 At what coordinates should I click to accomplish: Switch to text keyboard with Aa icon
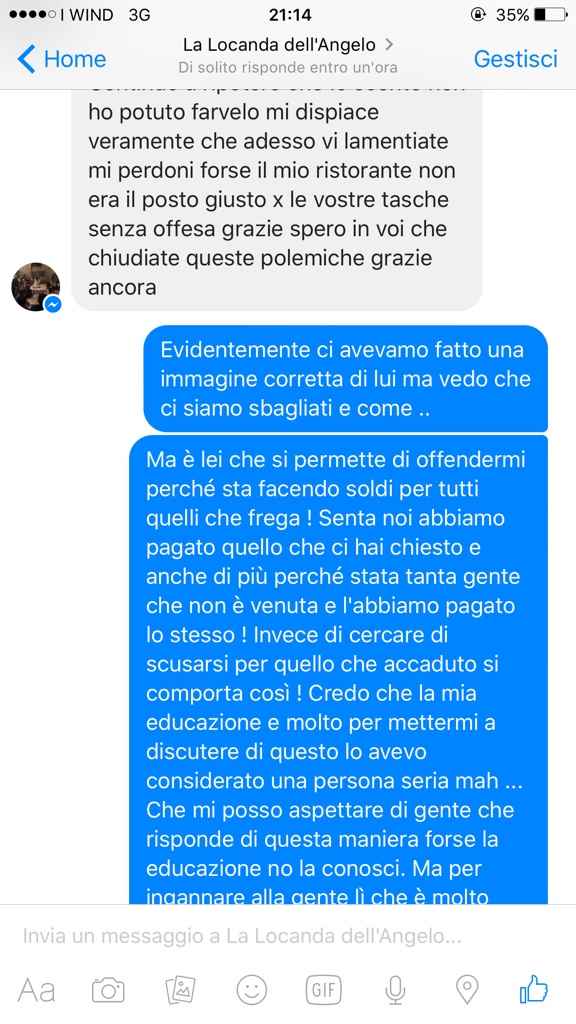click(36, 991)
